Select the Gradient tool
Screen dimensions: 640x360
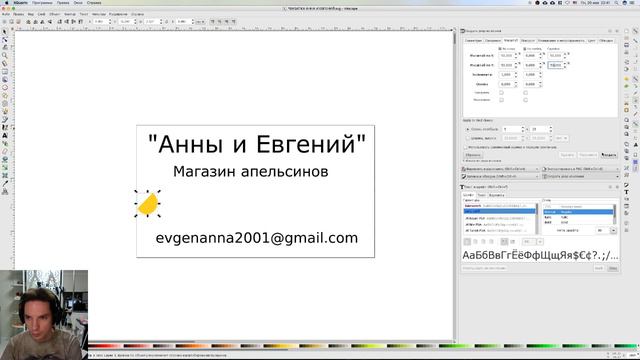coord(4,167)
